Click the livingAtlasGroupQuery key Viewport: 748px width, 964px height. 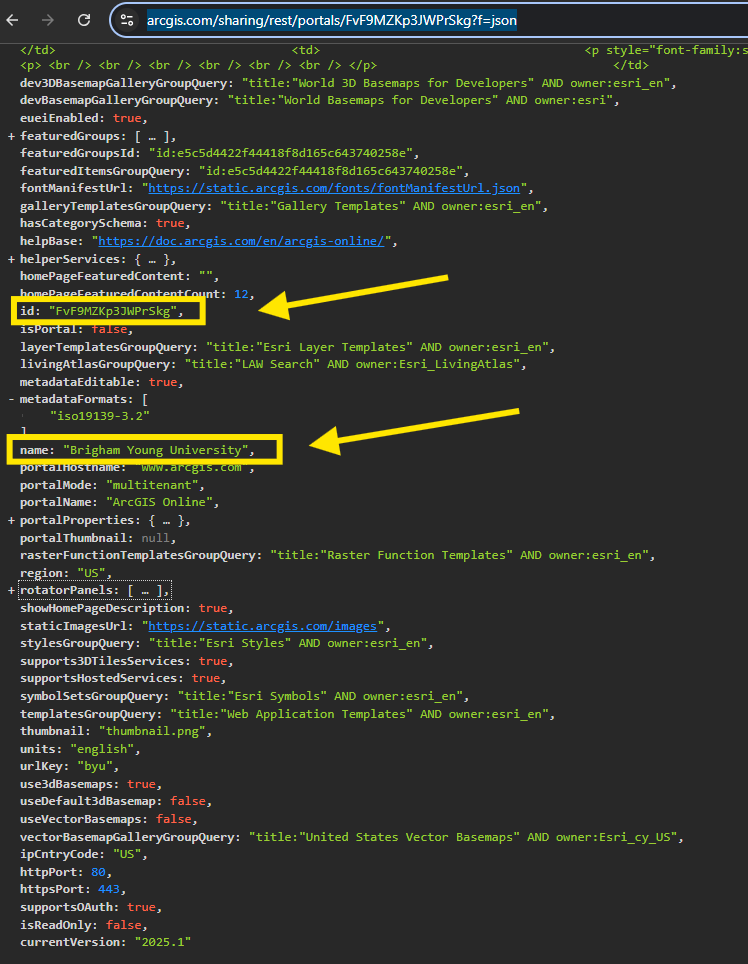tap(95, 364)
